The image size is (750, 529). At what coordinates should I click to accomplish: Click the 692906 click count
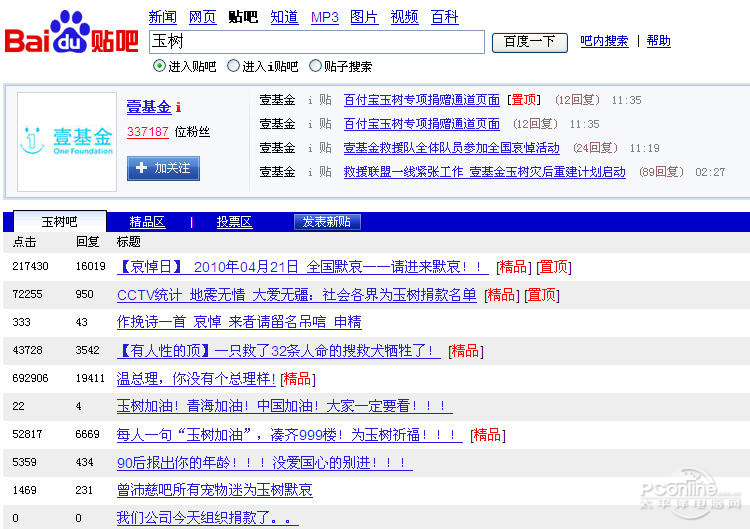(30, 378)
